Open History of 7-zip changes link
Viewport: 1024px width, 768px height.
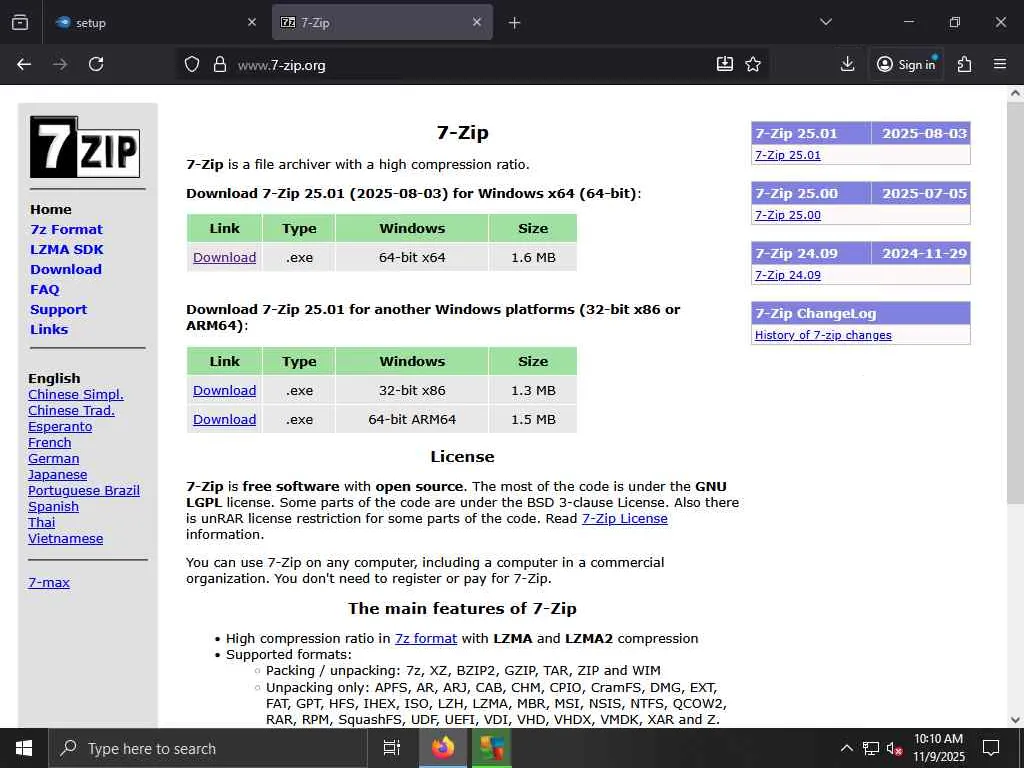point(823,335)
